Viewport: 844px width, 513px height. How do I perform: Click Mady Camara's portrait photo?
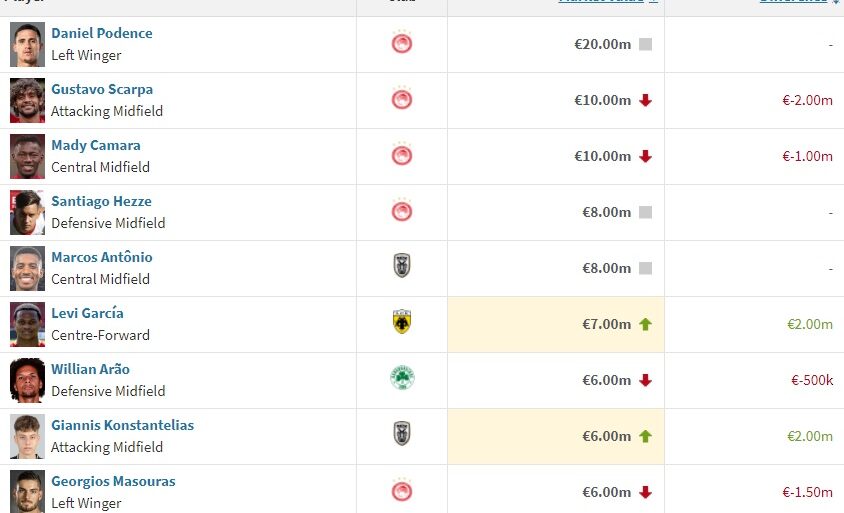click(x=28, y=156)
